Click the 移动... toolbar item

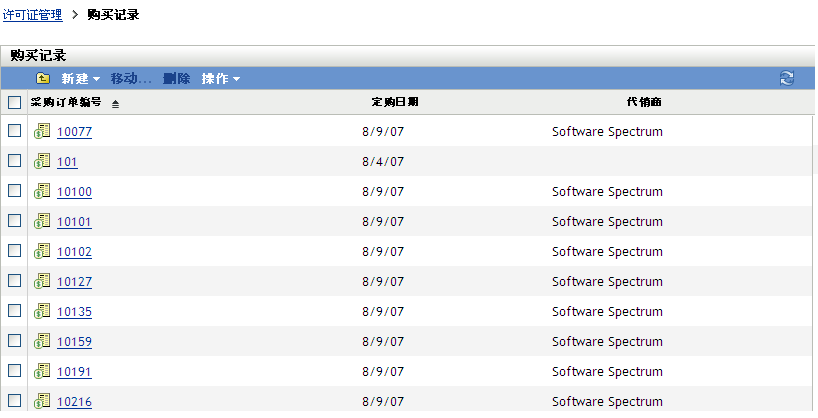tap(131, 79)
